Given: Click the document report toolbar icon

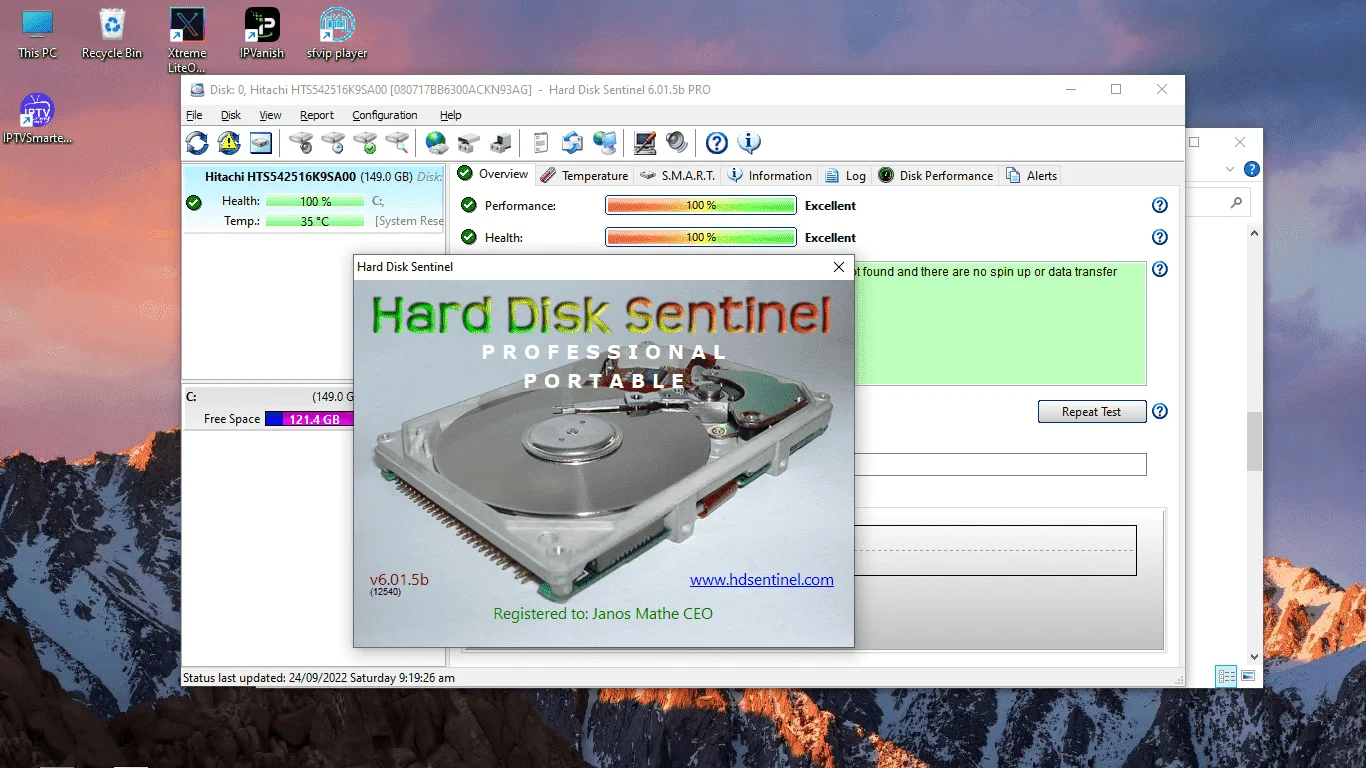Looking at the screenshot, I should (541, 143).
